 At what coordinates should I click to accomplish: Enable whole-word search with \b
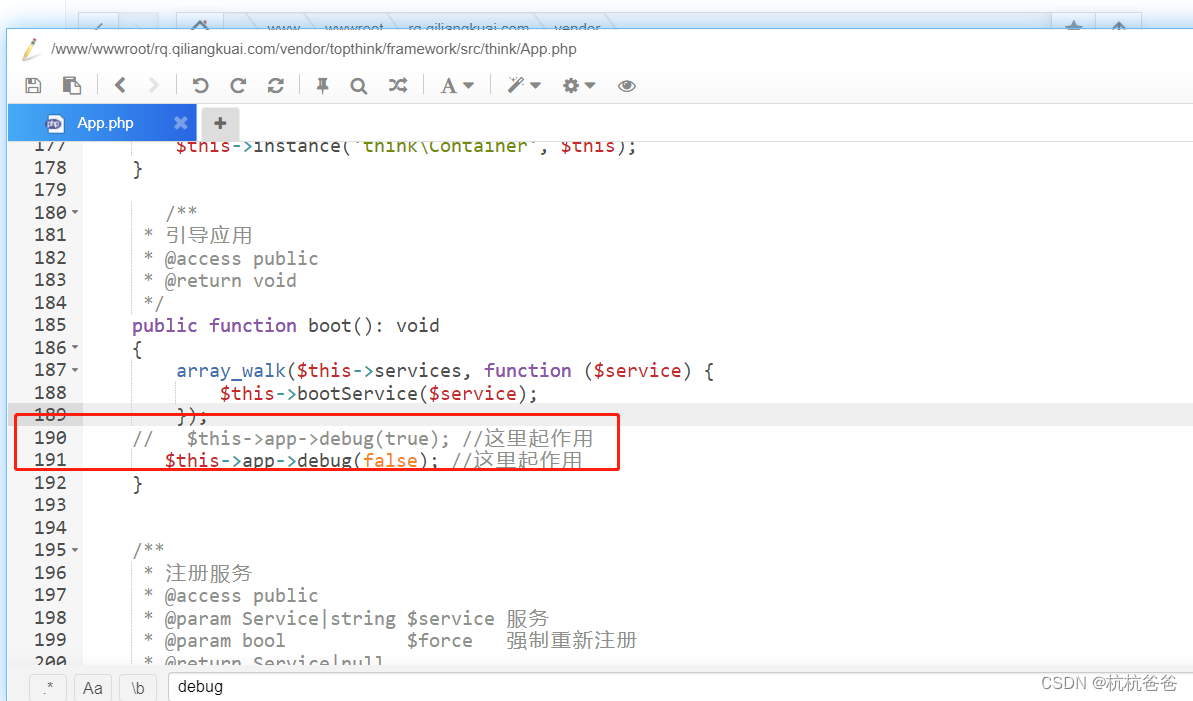[x=137, y=687]
